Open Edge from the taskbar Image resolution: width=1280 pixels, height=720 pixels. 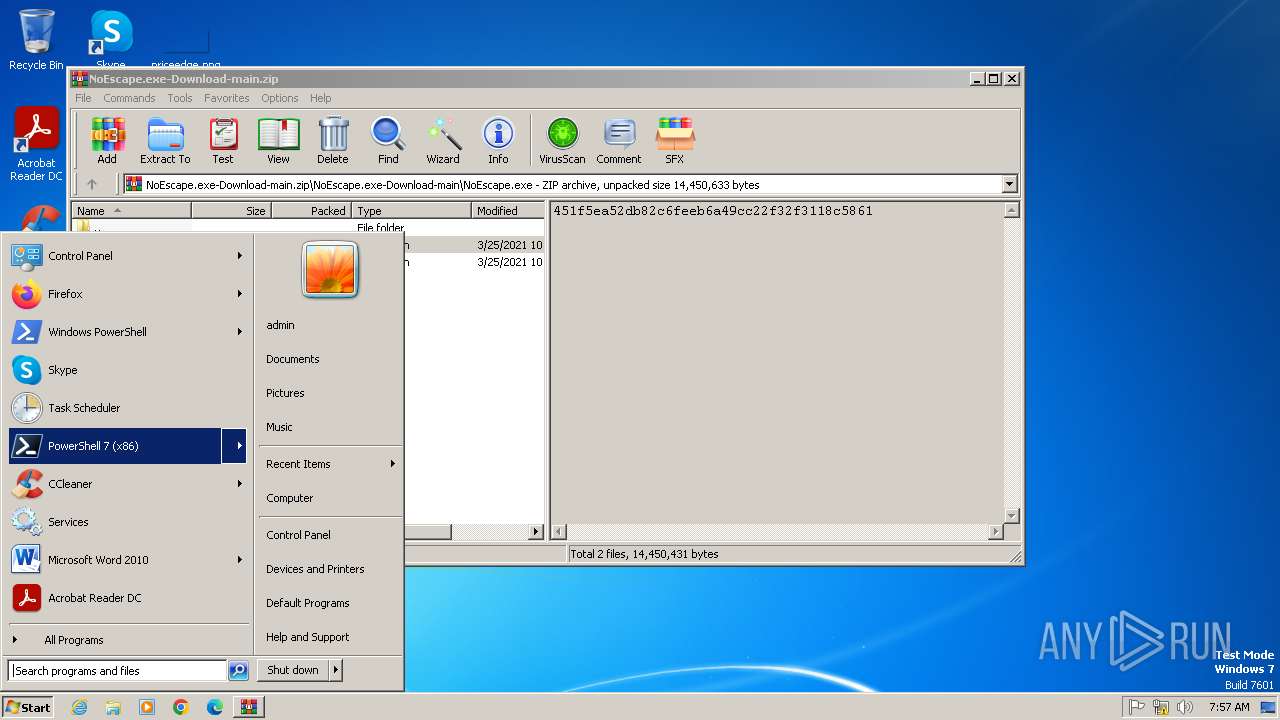coord(215,707)
